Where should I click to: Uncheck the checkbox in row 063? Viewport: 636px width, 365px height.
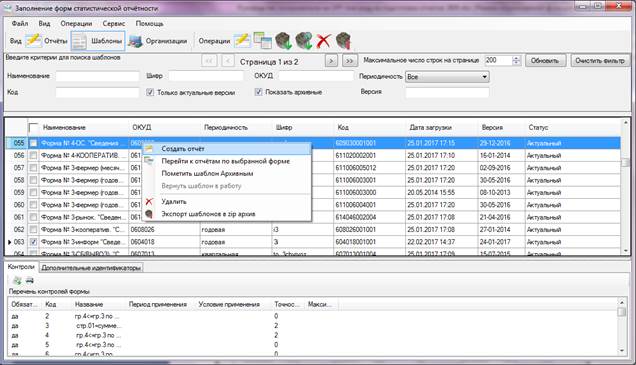pos(33,242)
